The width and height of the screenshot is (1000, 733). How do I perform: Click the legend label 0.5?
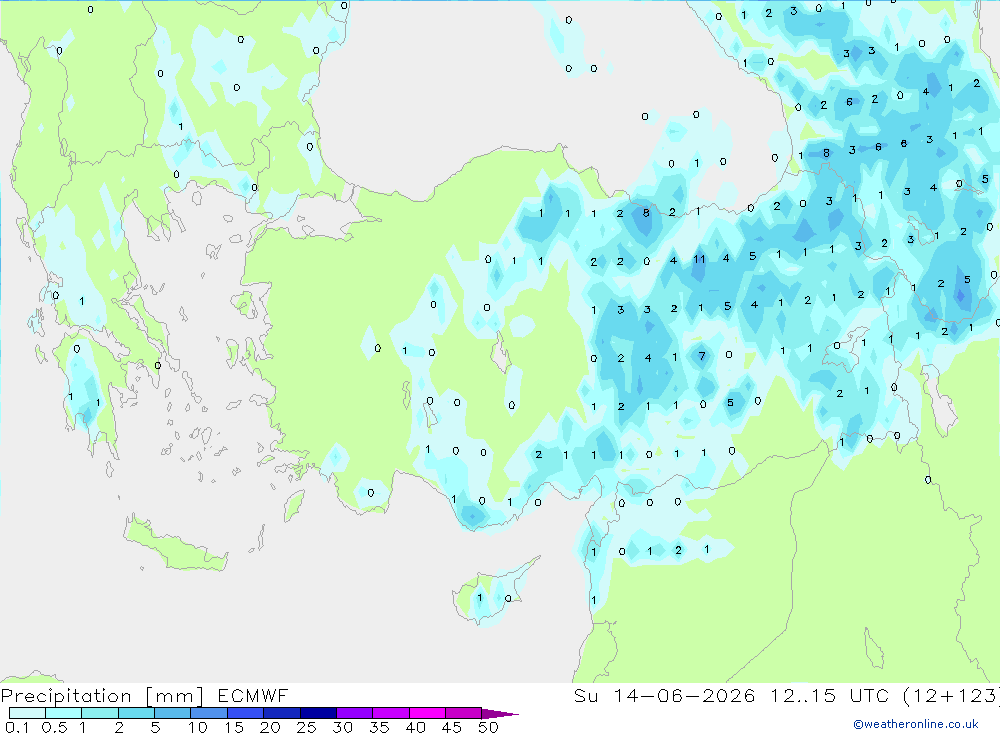[x=54, y=727]
